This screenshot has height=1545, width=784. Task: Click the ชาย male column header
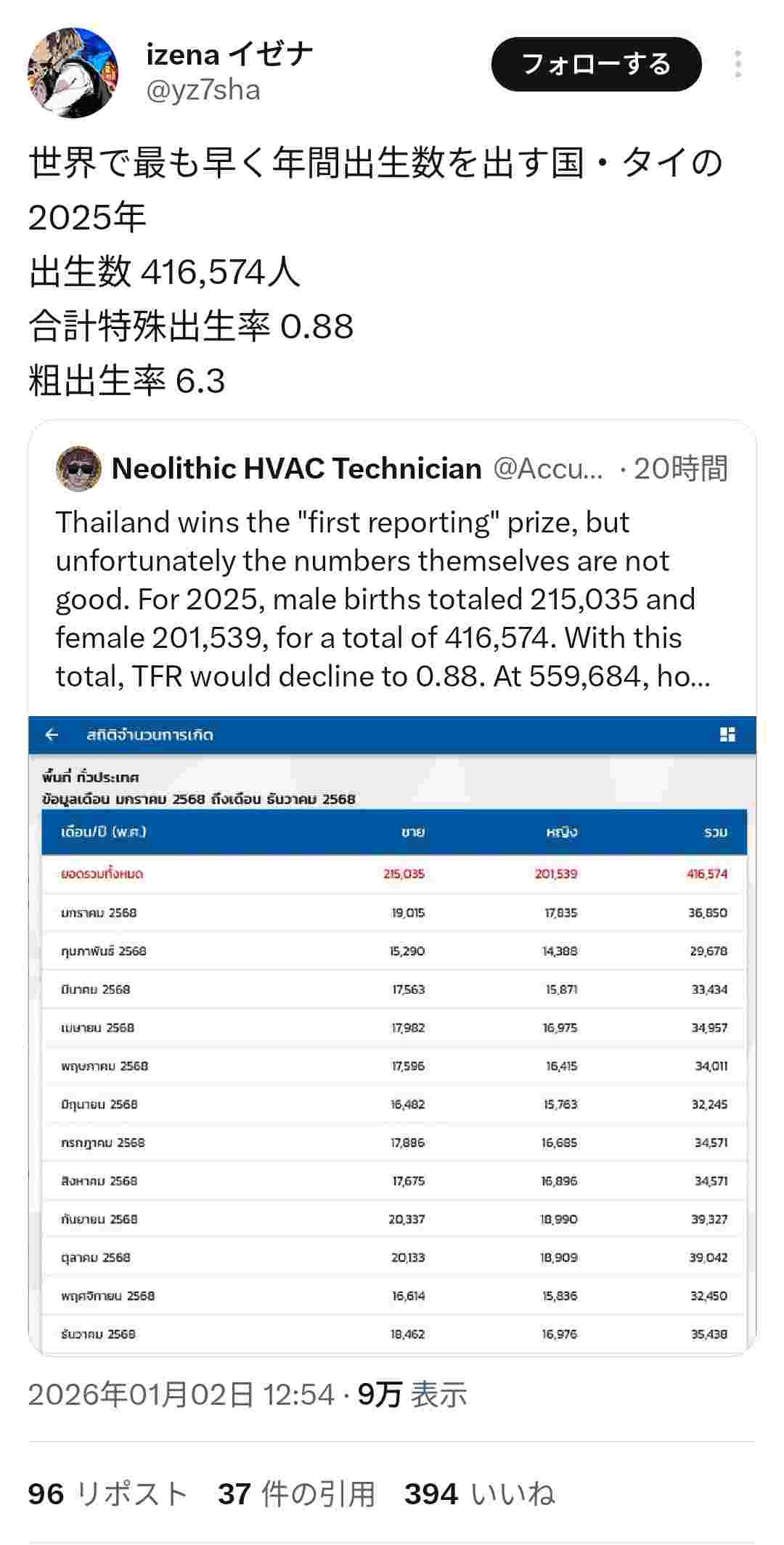pos(413,832)
